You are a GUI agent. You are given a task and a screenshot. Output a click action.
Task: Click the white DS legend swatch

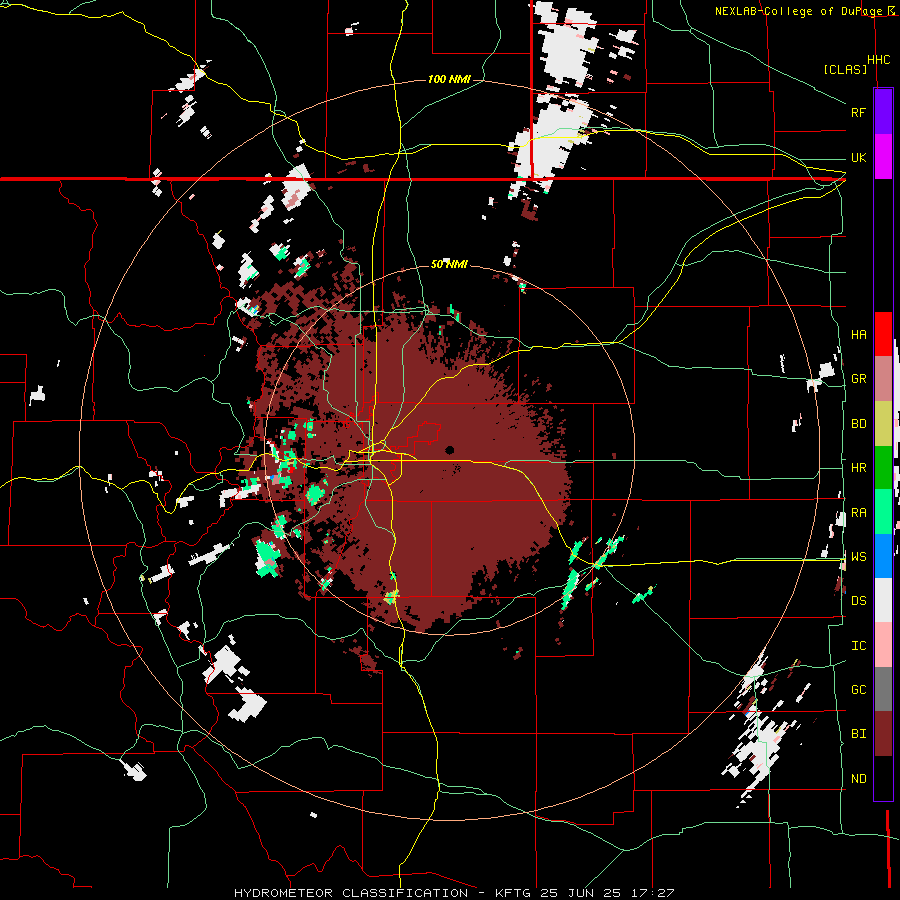[x=883, y=600]
